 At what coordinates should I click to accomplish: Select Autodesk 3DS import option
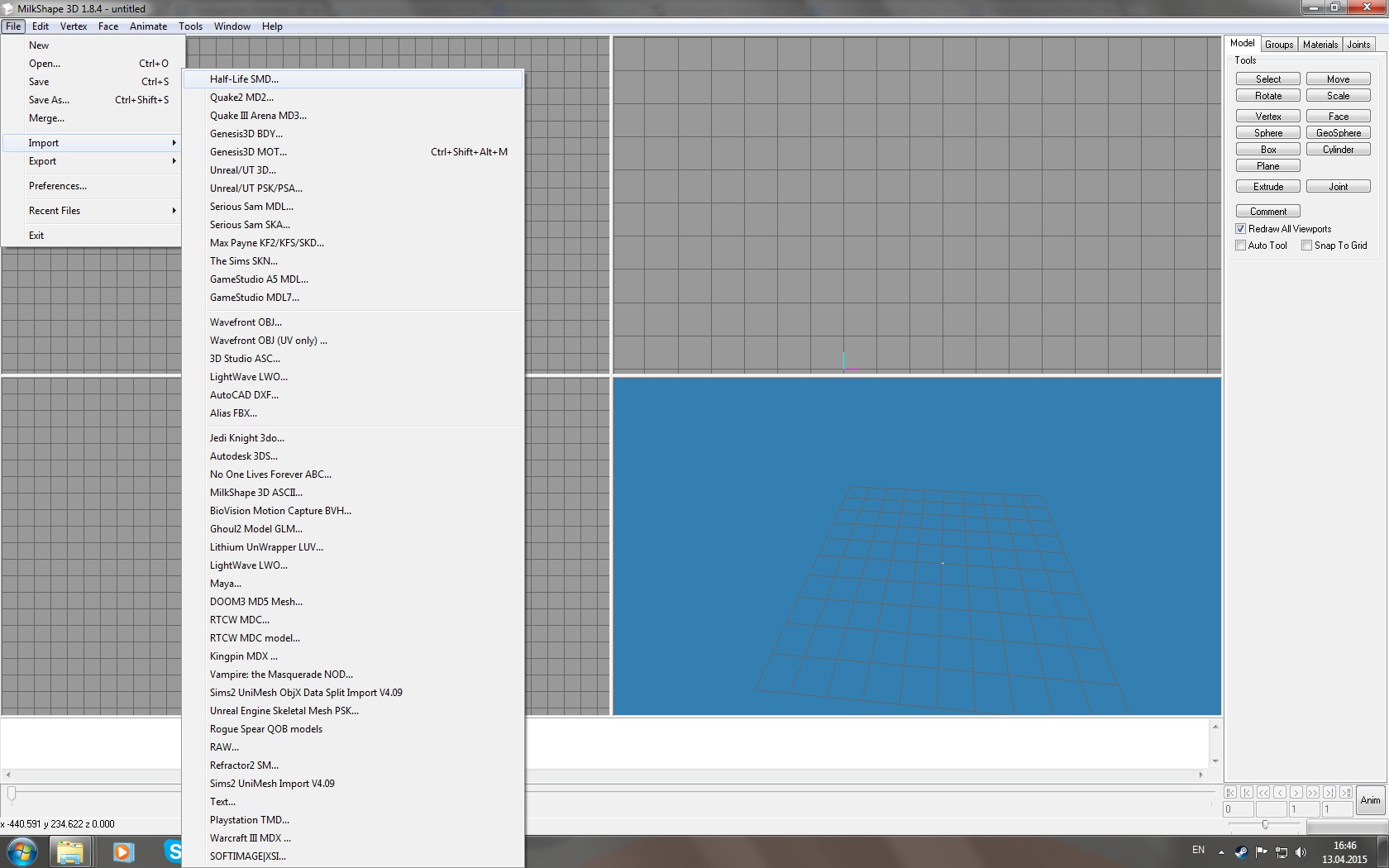(x=353, y=456)
